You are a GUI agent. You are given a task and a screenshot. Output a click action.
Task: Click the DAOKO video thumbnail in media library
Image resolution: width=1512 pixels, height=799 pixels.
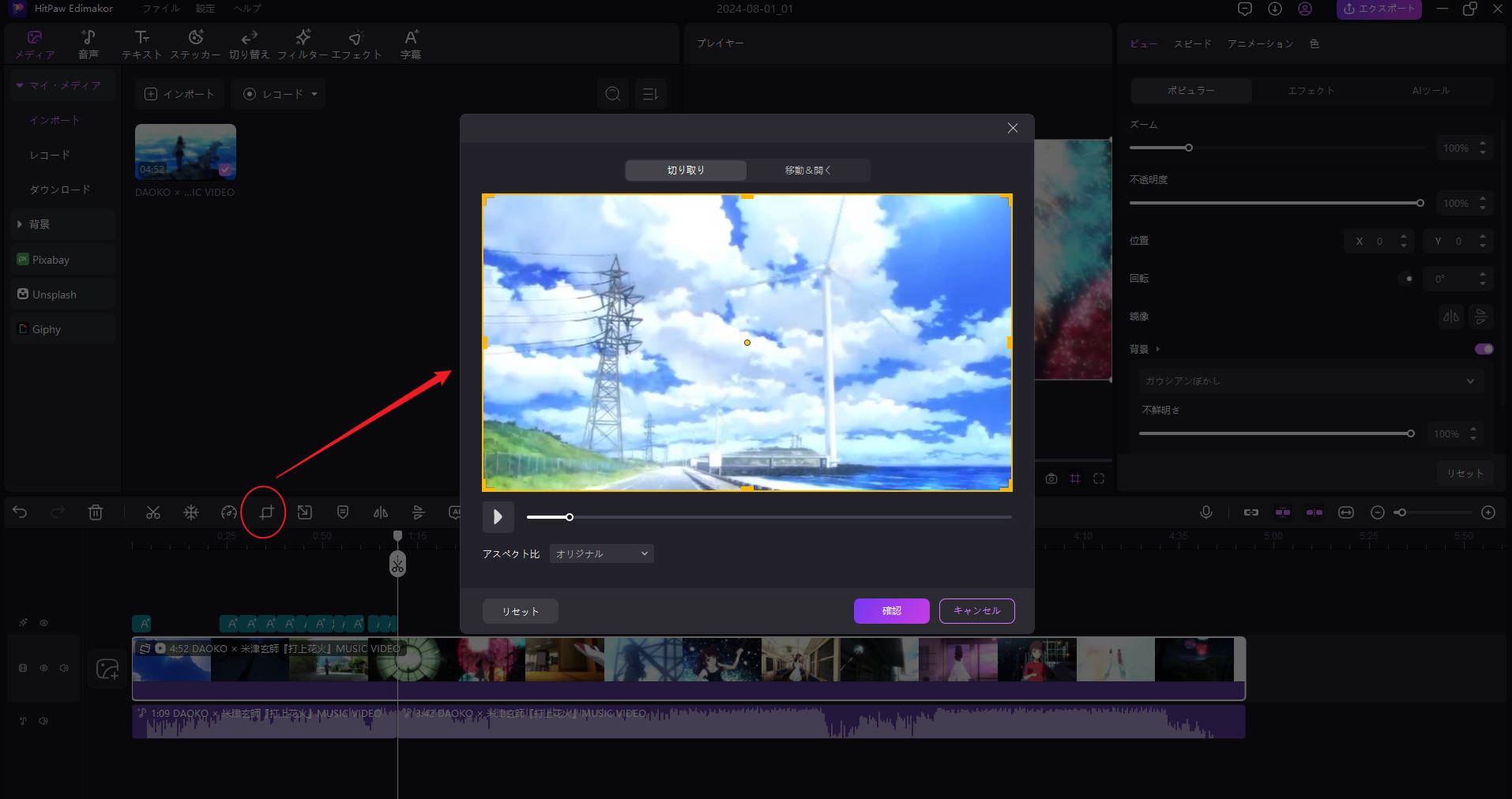click(x=186, y=152)
